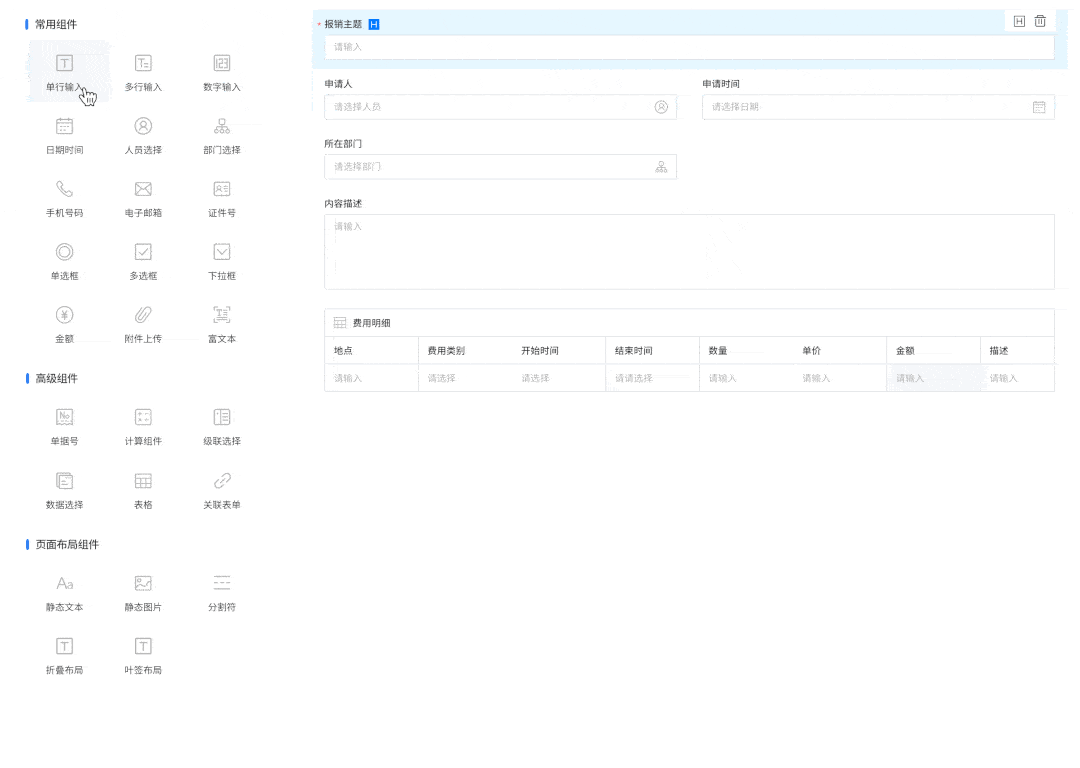
Task: Click the 页面布局组件 section heading
Action: pyautogui.click(x=67, y=544)
